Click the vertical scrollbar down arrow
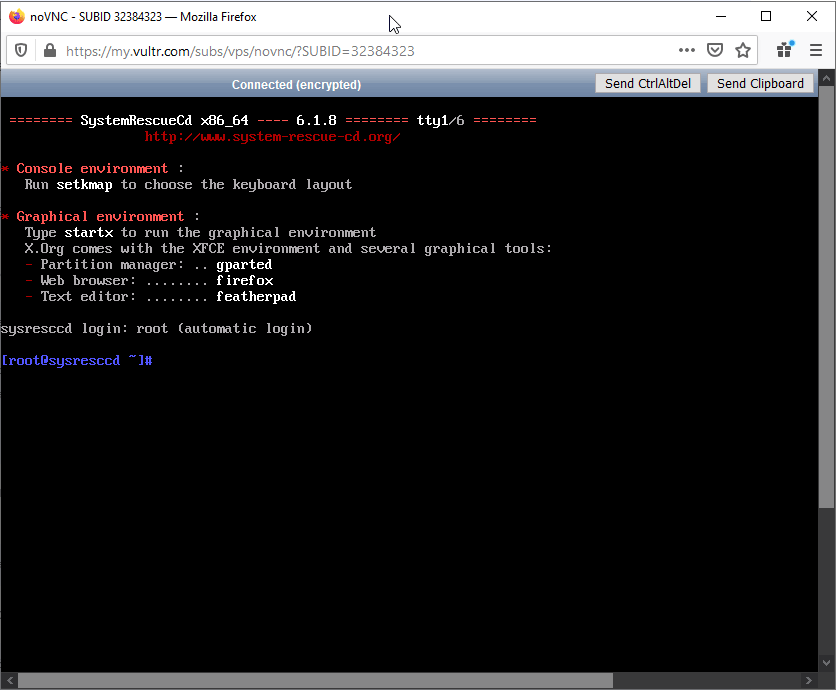Viewport: 836px width, 690px height. [x=826, y=663]
